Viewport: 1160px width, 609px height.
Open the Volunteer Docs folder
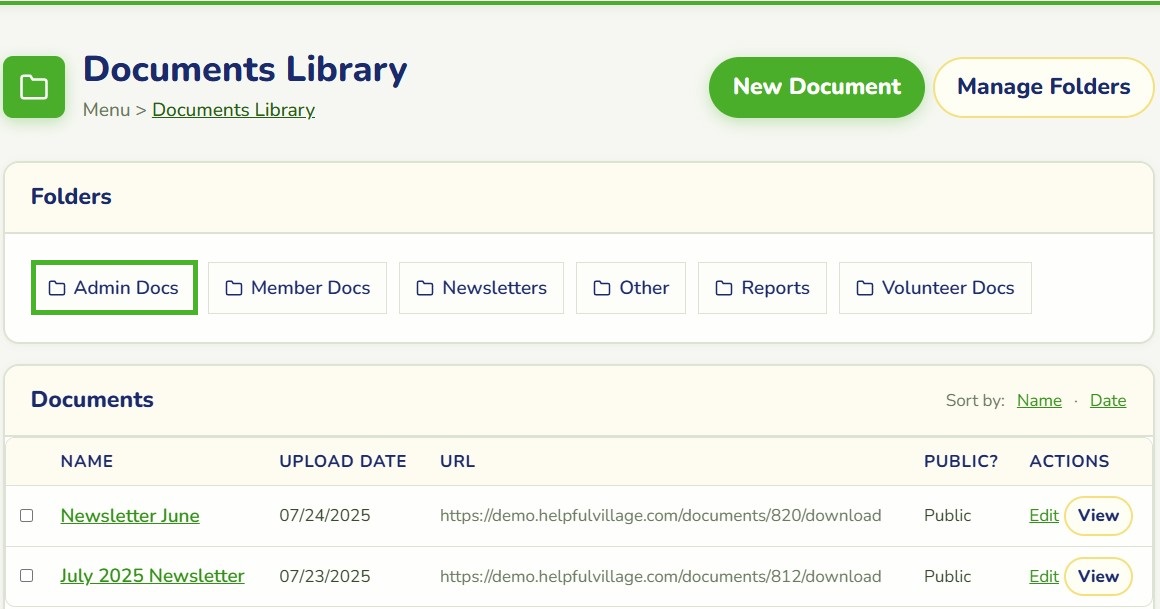[935, 288]
